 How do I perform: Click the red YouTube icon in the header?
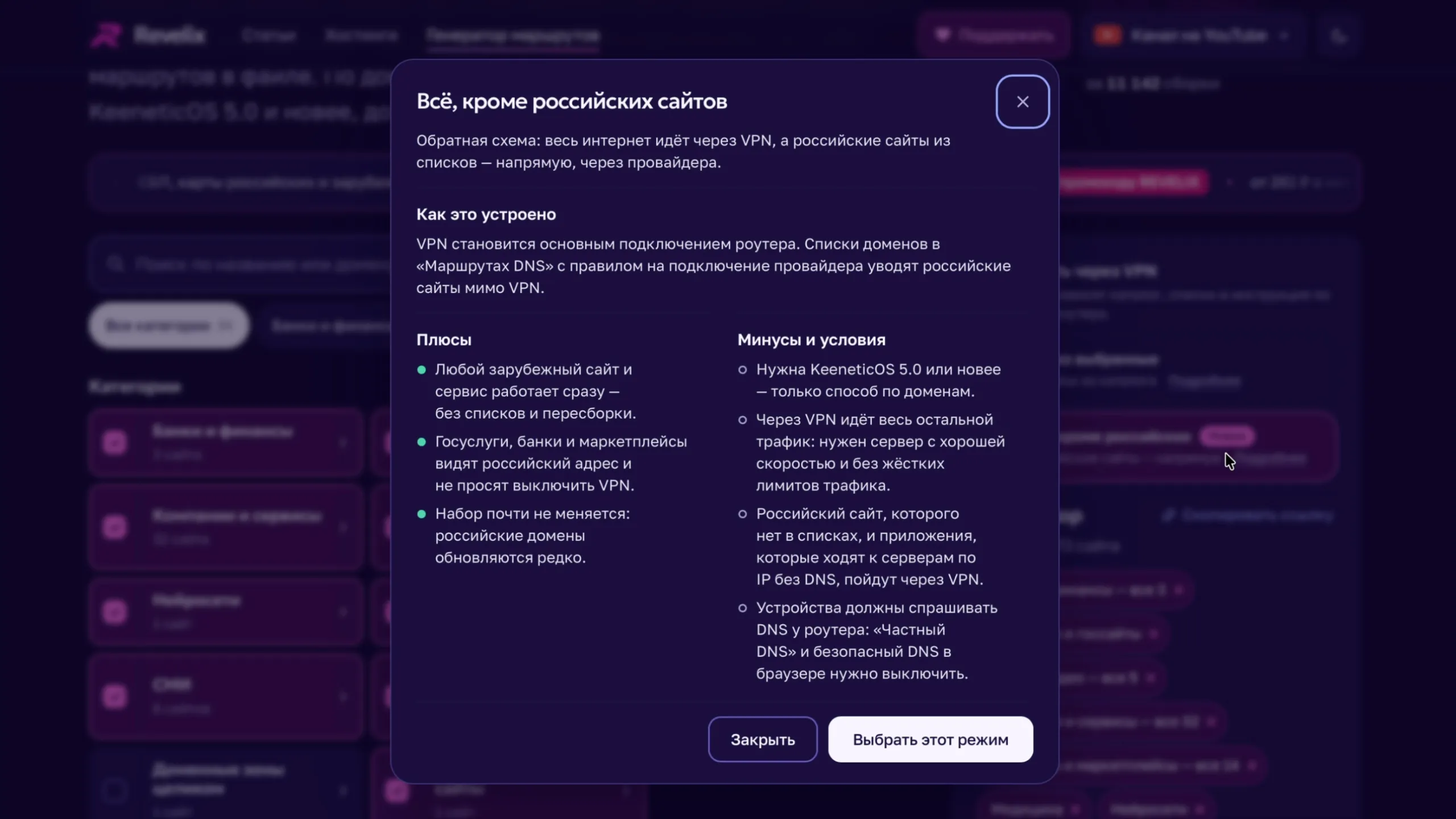(1107, 35)
